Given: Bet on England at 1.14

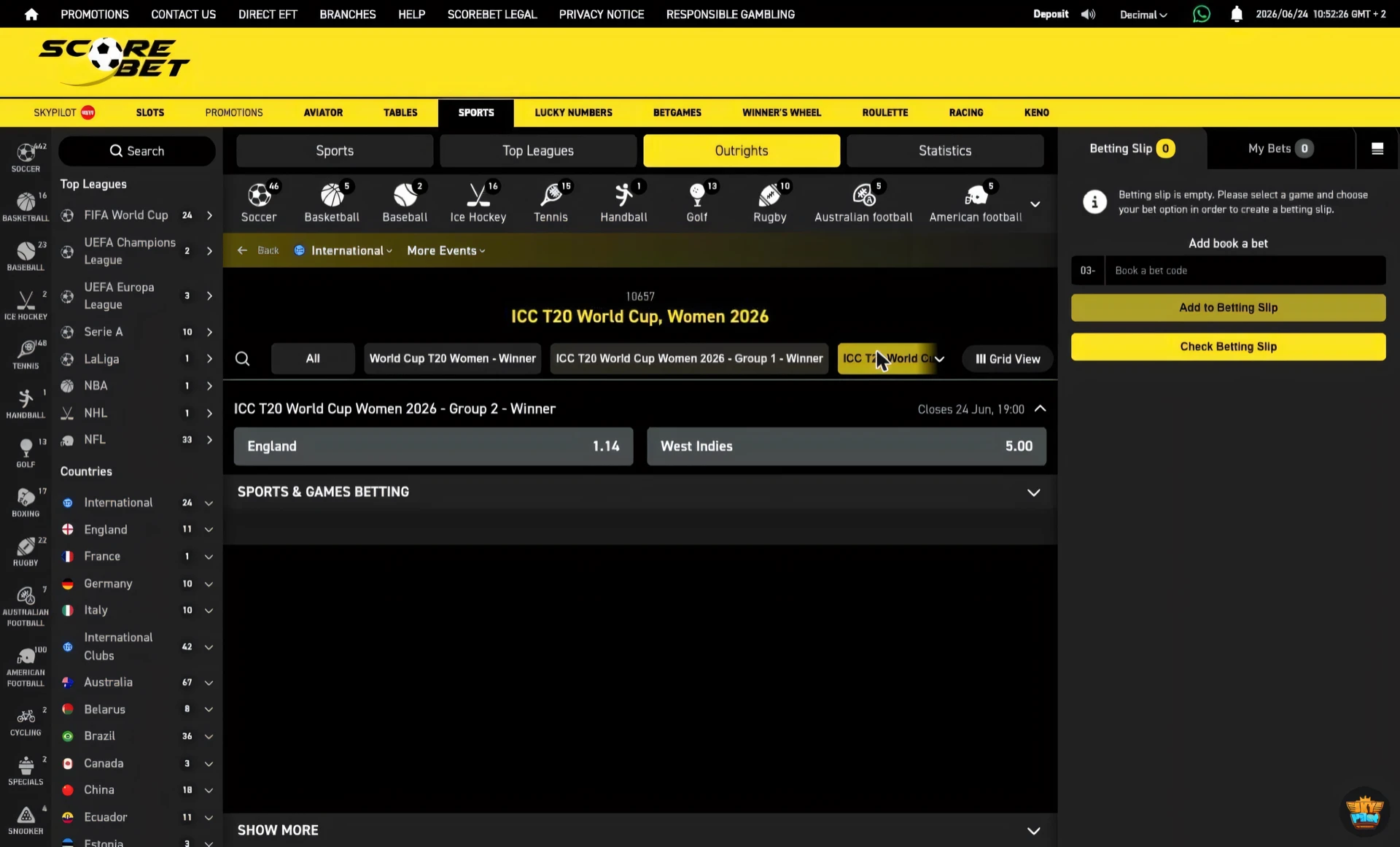Looking at the screenshot, I should pyautogui.click(x=433, y=446).
